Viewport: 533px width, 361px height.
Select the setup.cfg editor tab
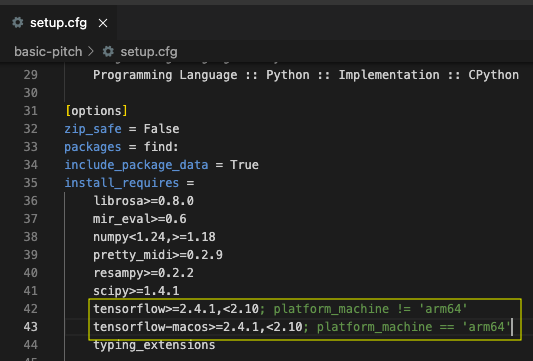[58, 23]
